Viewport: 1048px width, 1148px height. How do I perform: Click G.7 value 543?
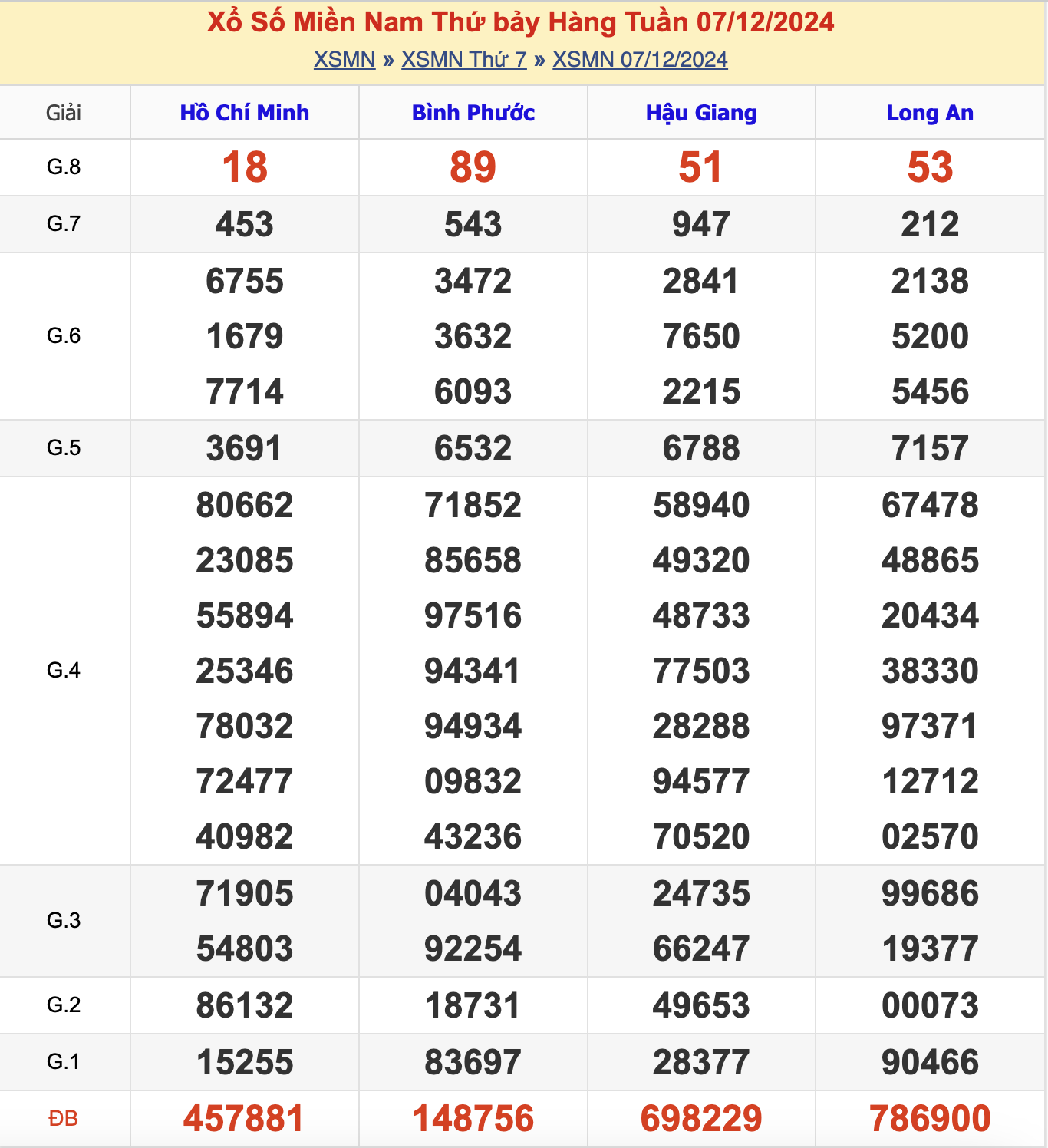(473, 224)
